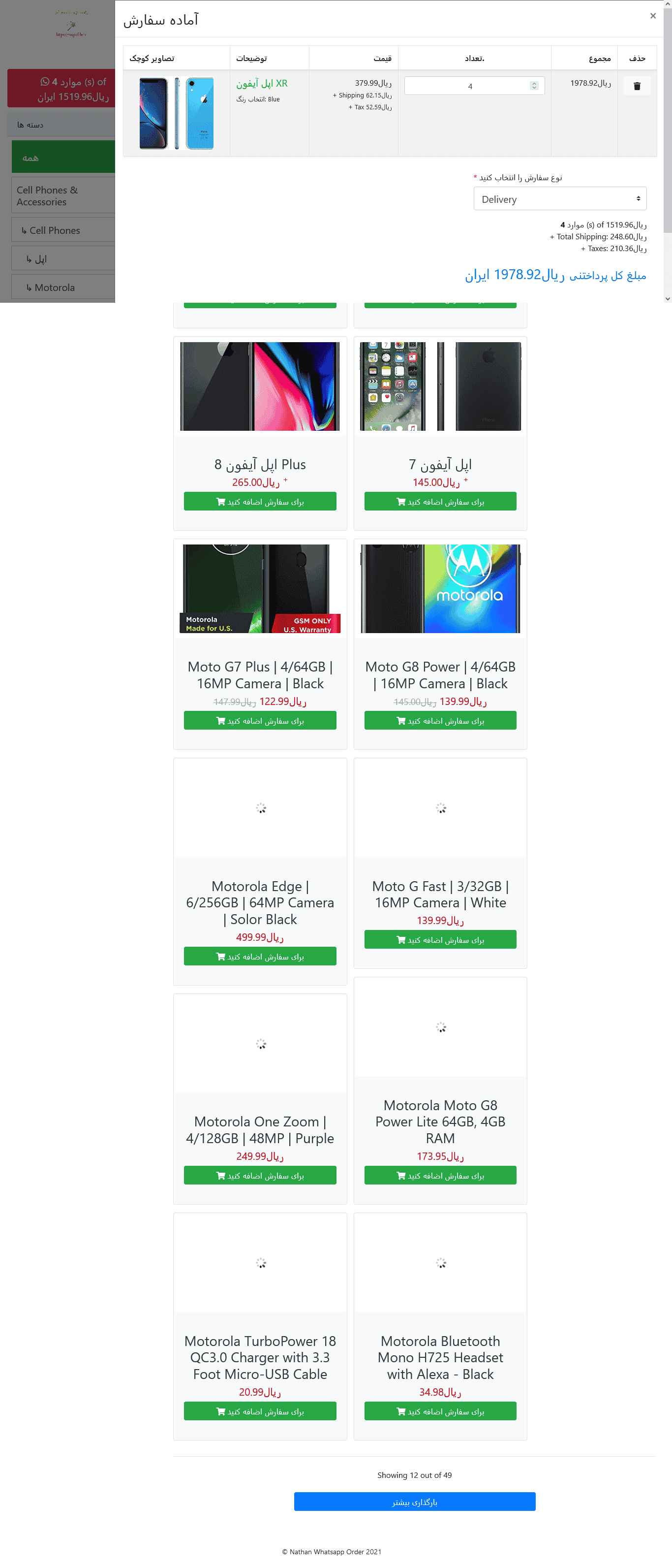Add Motorola Edge to order
Viewport: 672px width, 1568px height.
[x=260, y=956]
